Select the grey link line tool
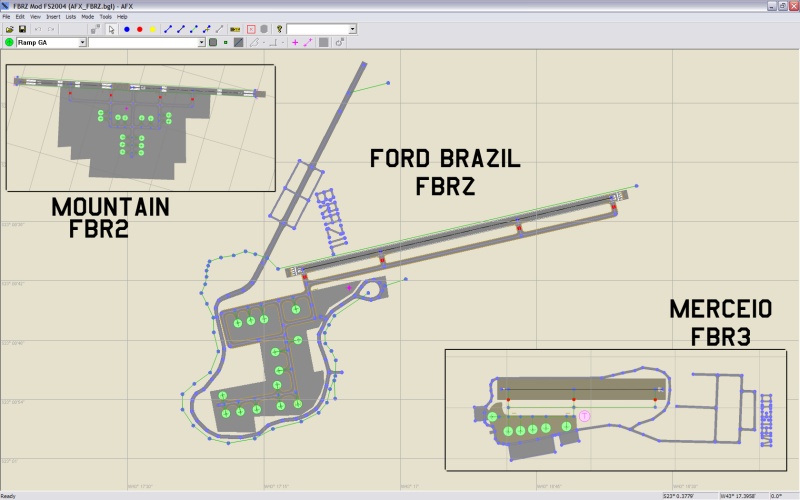The image size is (800, 500). [x=219, y=29]
